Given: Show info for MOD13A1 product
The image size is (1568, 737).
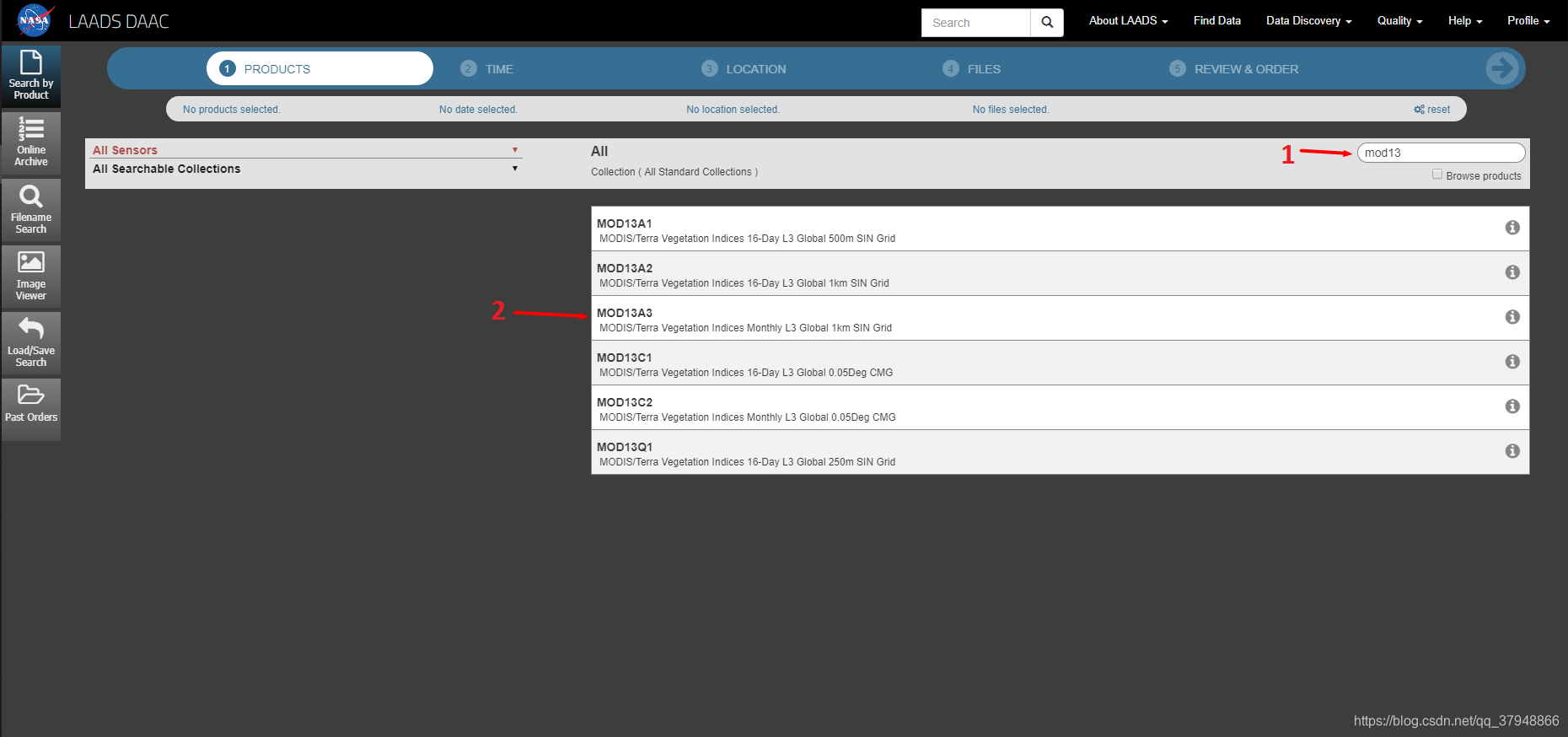Looking at the screenshot, I should (x=1512, y=228).
